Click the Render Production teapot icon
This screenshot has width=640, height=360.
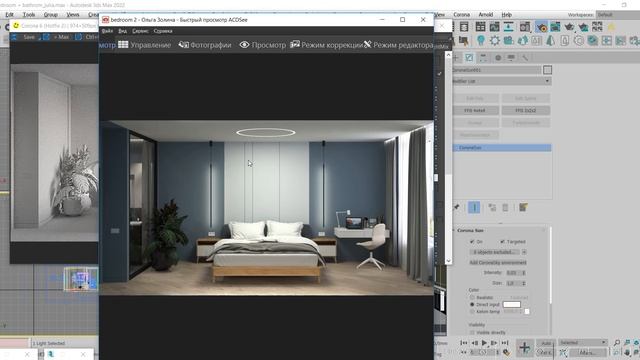569,27
